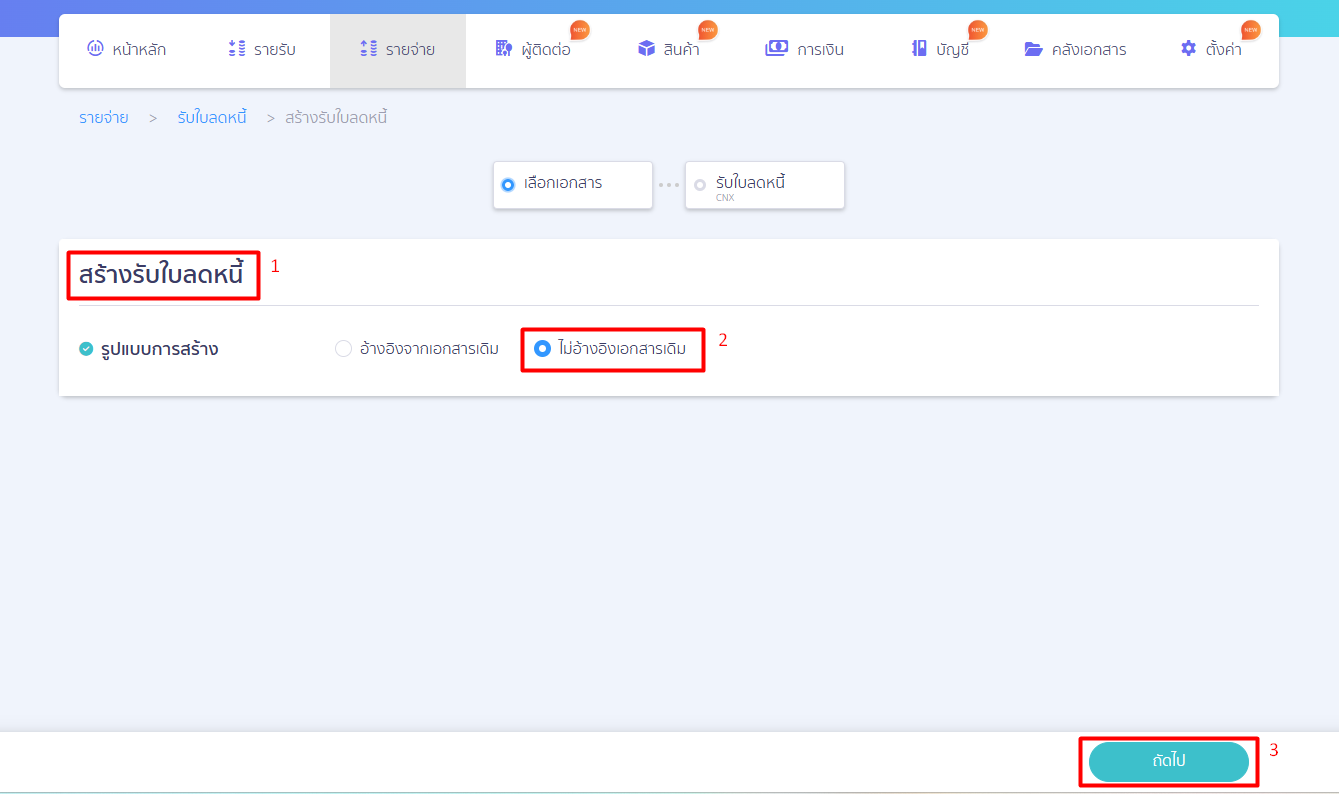Click the gear icon beside ตั้งค่า
1339x794 pixels.
click(1188, 48)
